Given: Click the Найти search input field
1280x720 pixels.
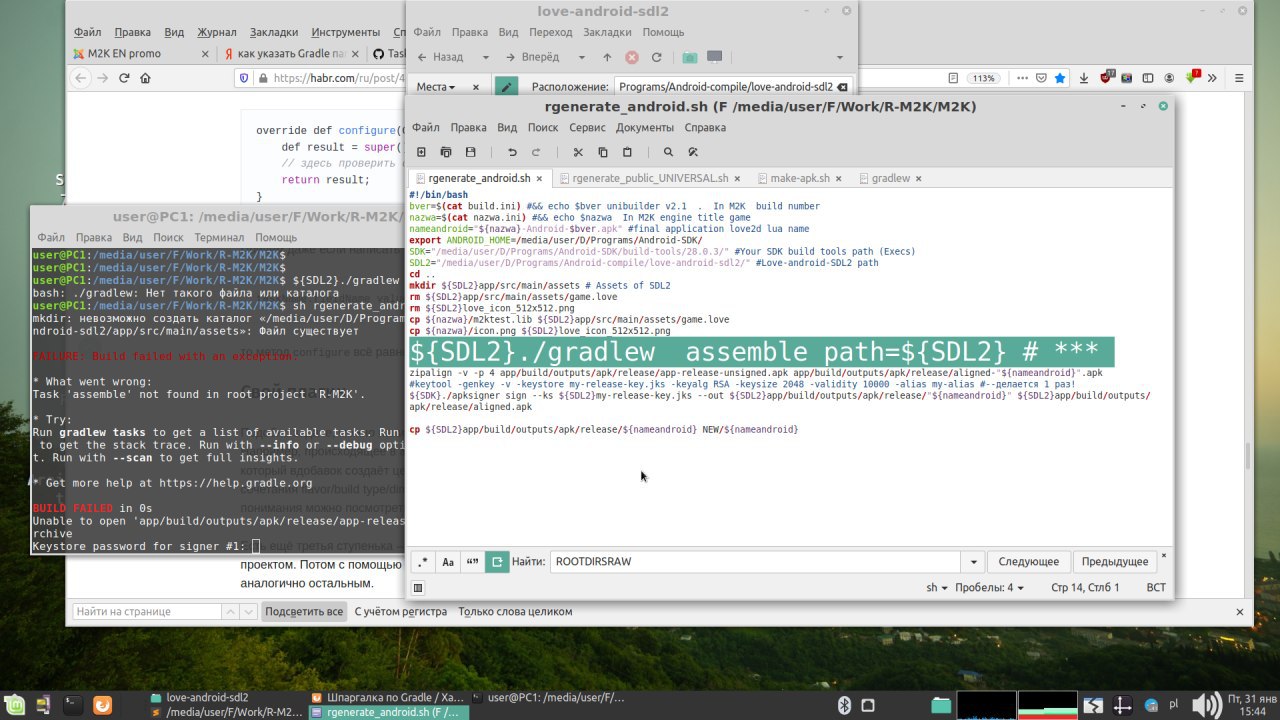Looking at the screenshot, I should tap(756, 562).
